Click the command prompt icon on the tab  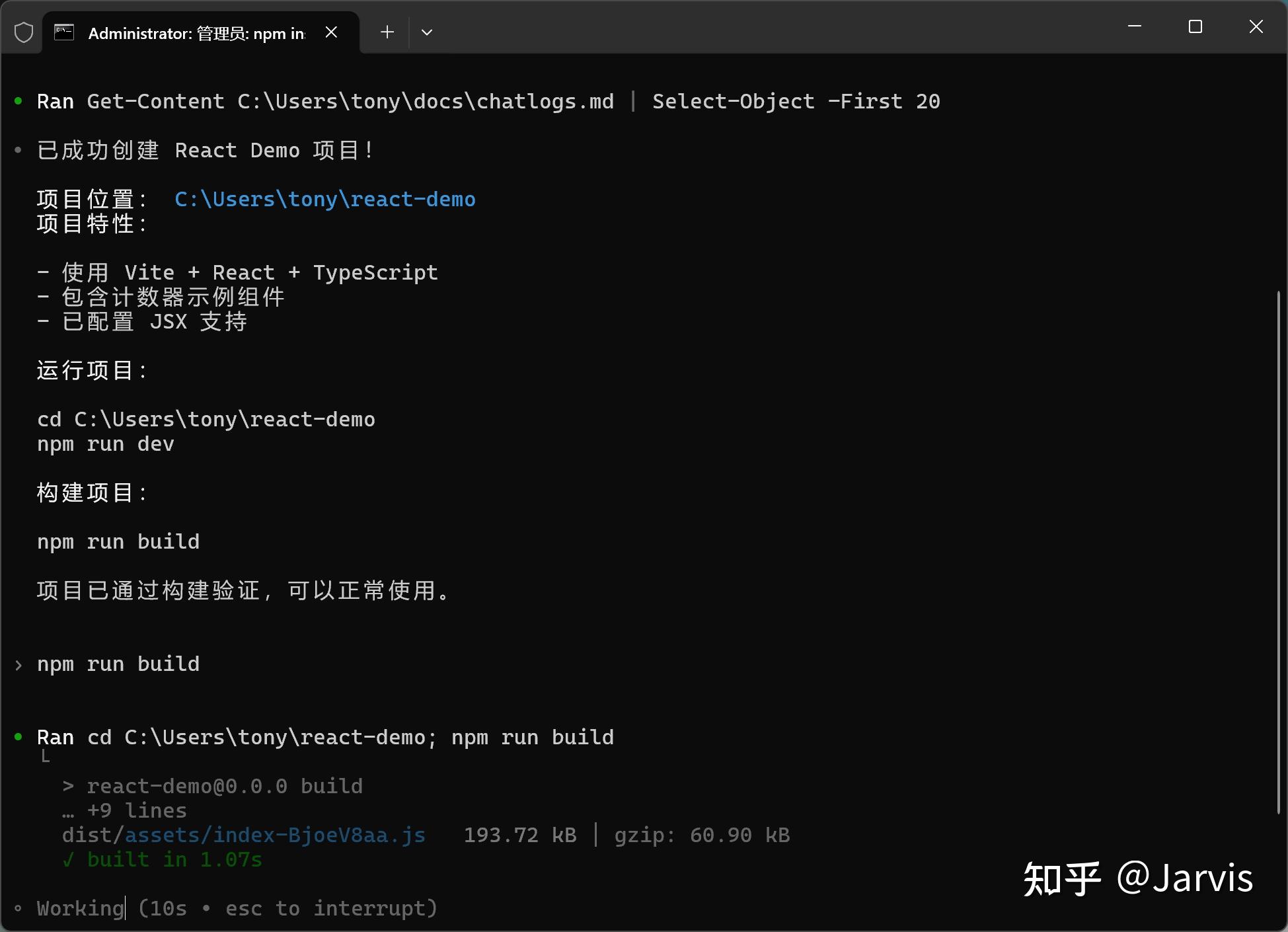point(64,31)
